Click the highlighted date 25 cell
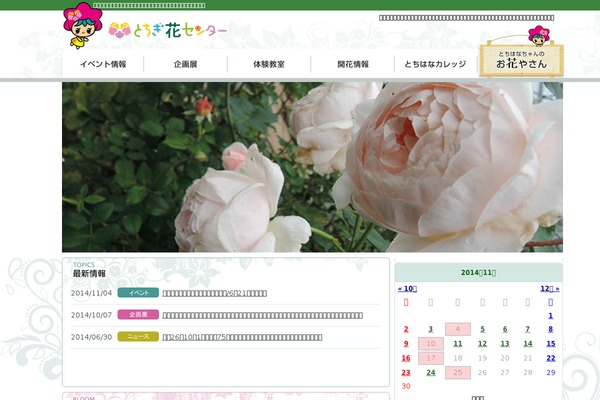 (458, 372)
